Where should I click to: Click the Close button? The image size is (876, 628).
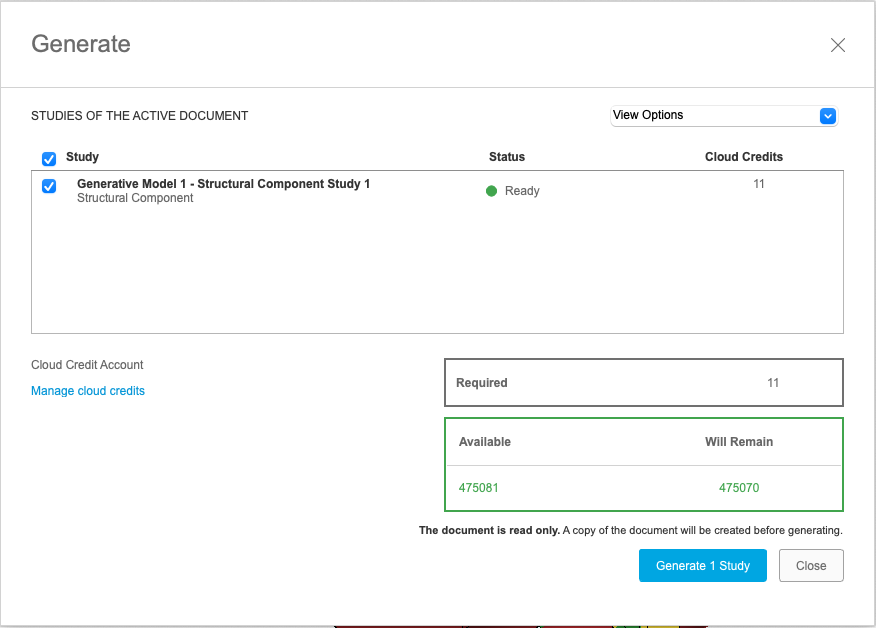pyautogui.click(x=810, y=566)
